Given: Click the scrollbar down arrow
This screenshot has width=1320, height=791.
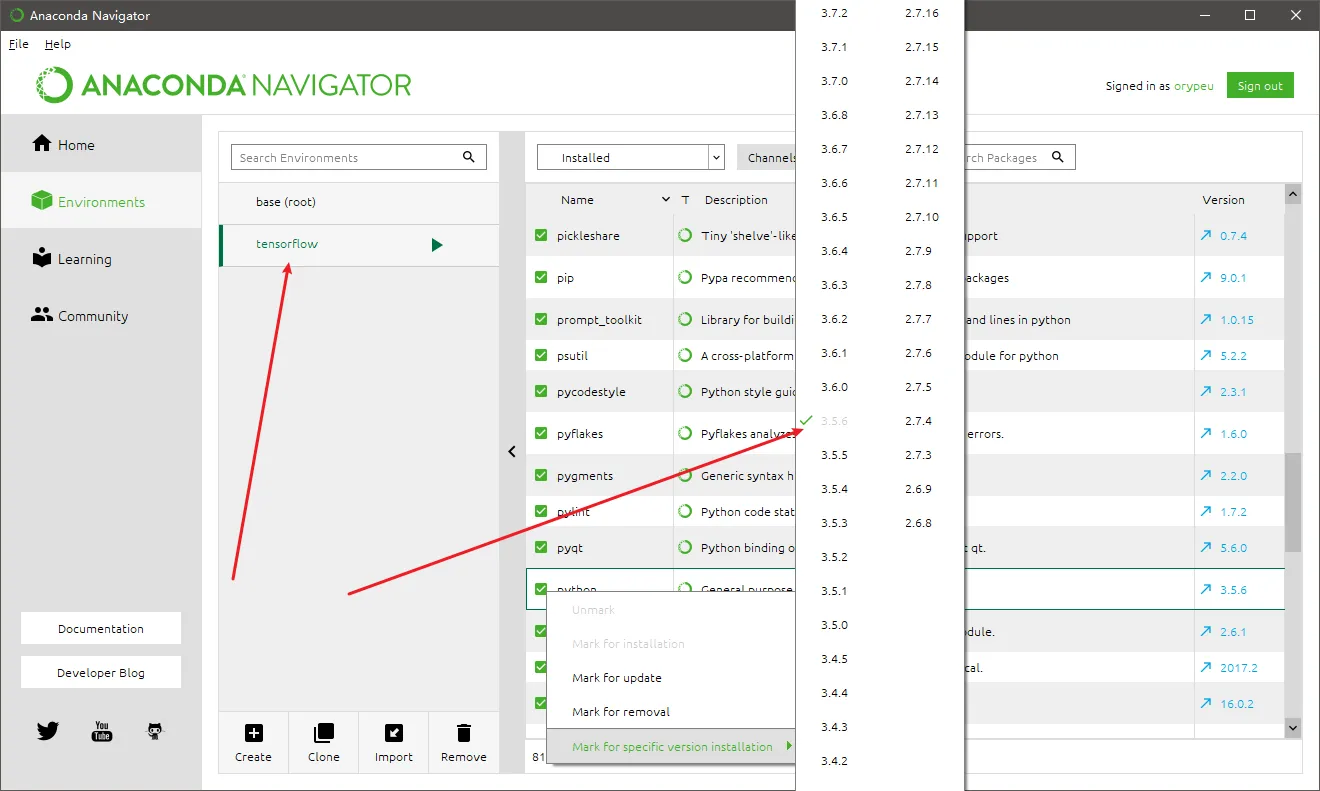Looking at the screenshot, I should (1293, 728).
